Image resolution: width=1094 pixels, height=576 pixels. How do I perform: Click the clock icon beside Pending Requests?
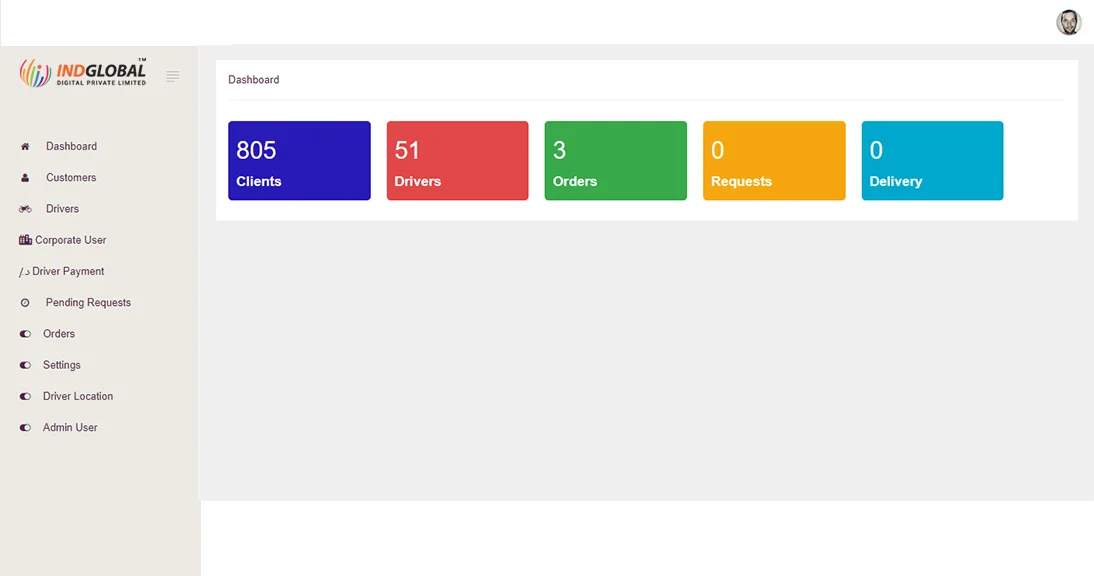click(25, 303)
